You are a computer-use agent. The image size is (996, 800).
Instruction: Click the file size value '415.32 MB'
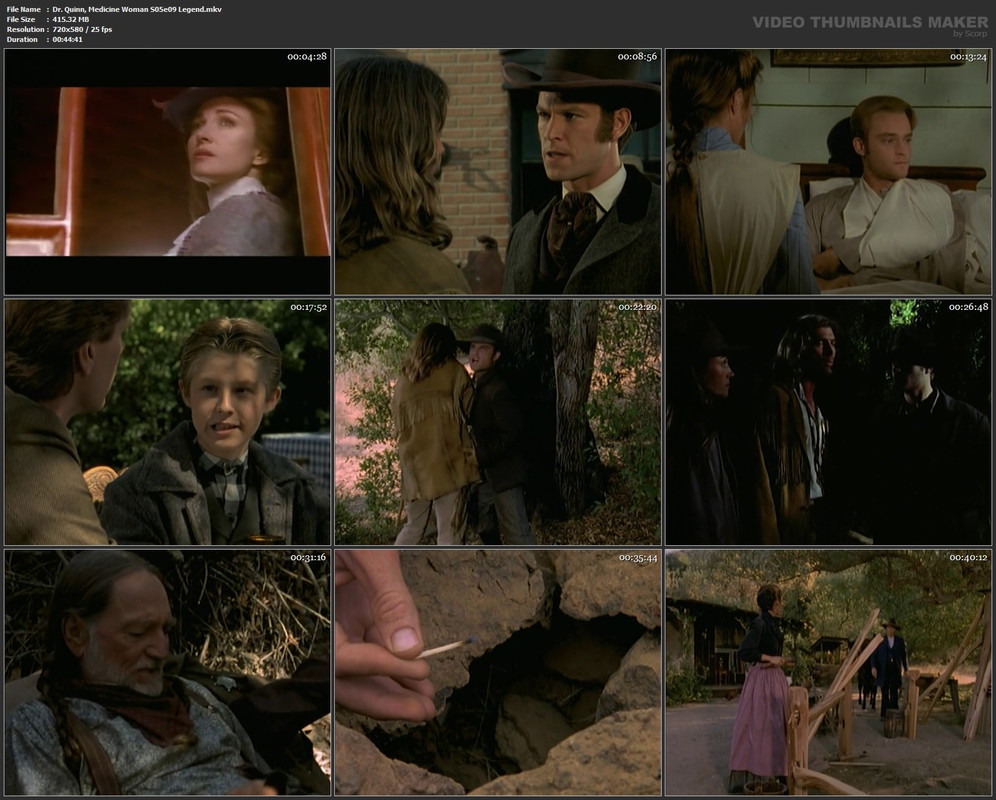(71, 20)
